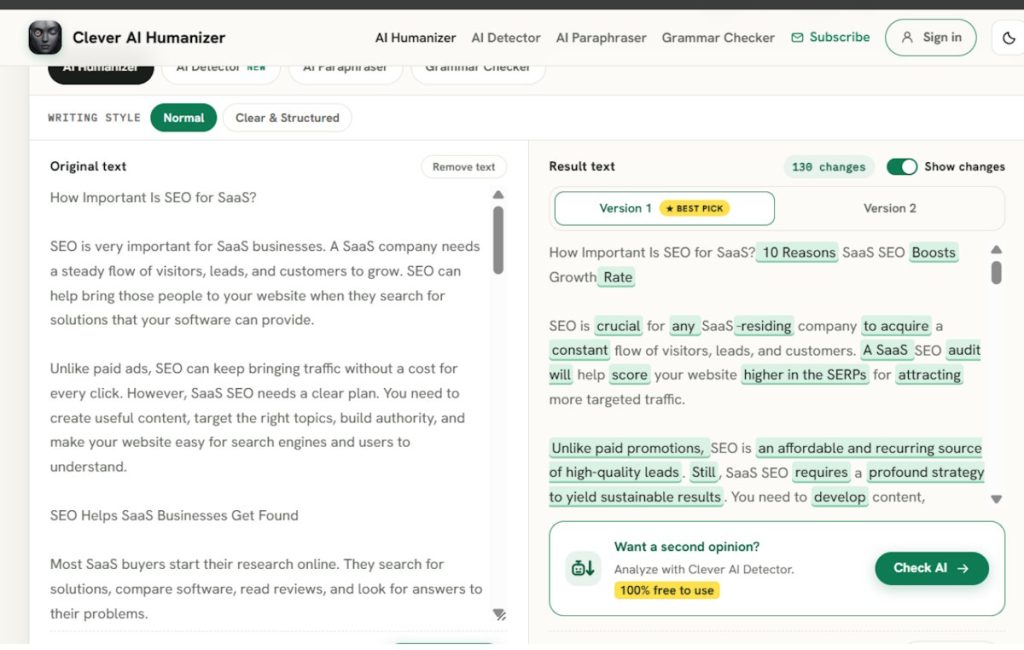Click the Clever AI Humanizer face logo
Viewport: 1024px width, 650px height.
[x=45, y=37]
